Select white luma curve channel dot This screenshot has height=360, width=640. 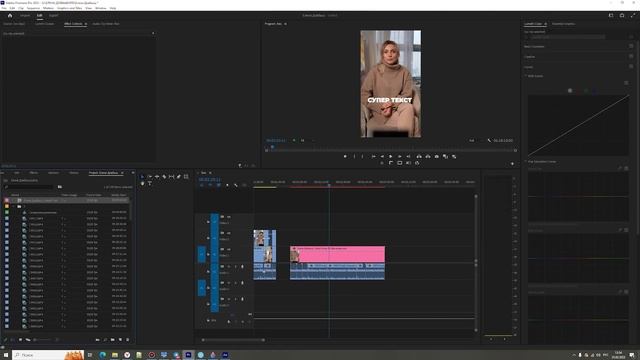click(570, 91)
